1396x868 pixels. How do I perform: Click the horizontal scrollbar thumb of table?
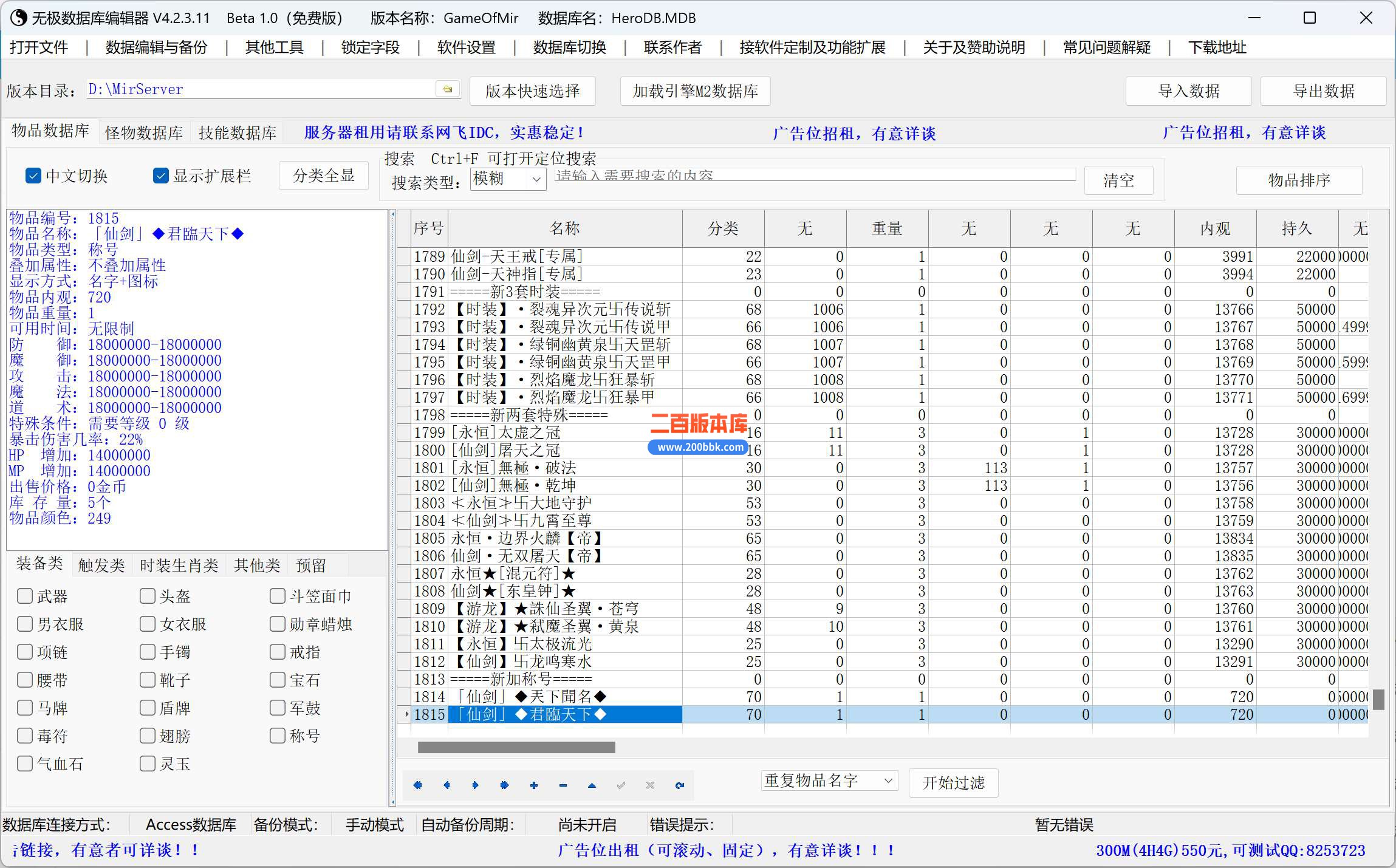point(516,747)
